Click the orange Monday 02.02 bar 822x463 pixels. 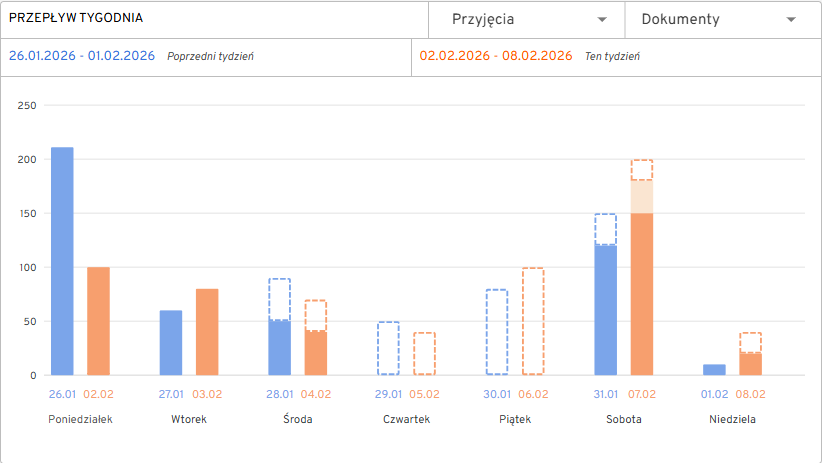point(98,321)
